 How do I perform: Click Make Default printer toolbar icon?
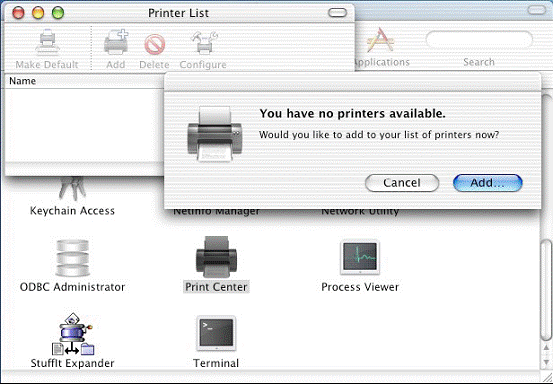[47, 42]
